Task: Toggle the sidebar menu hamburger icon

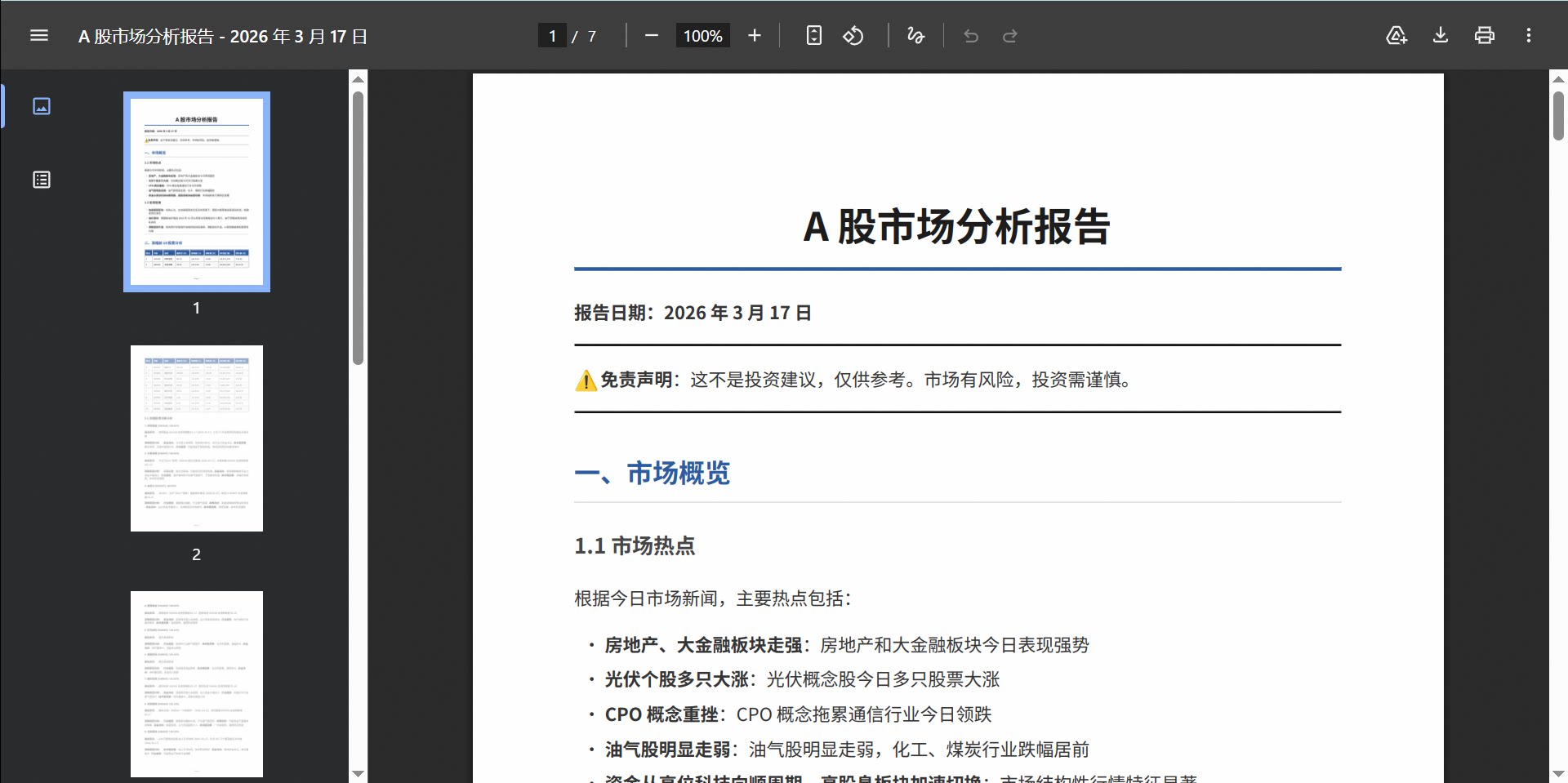Action: point(39,36)
